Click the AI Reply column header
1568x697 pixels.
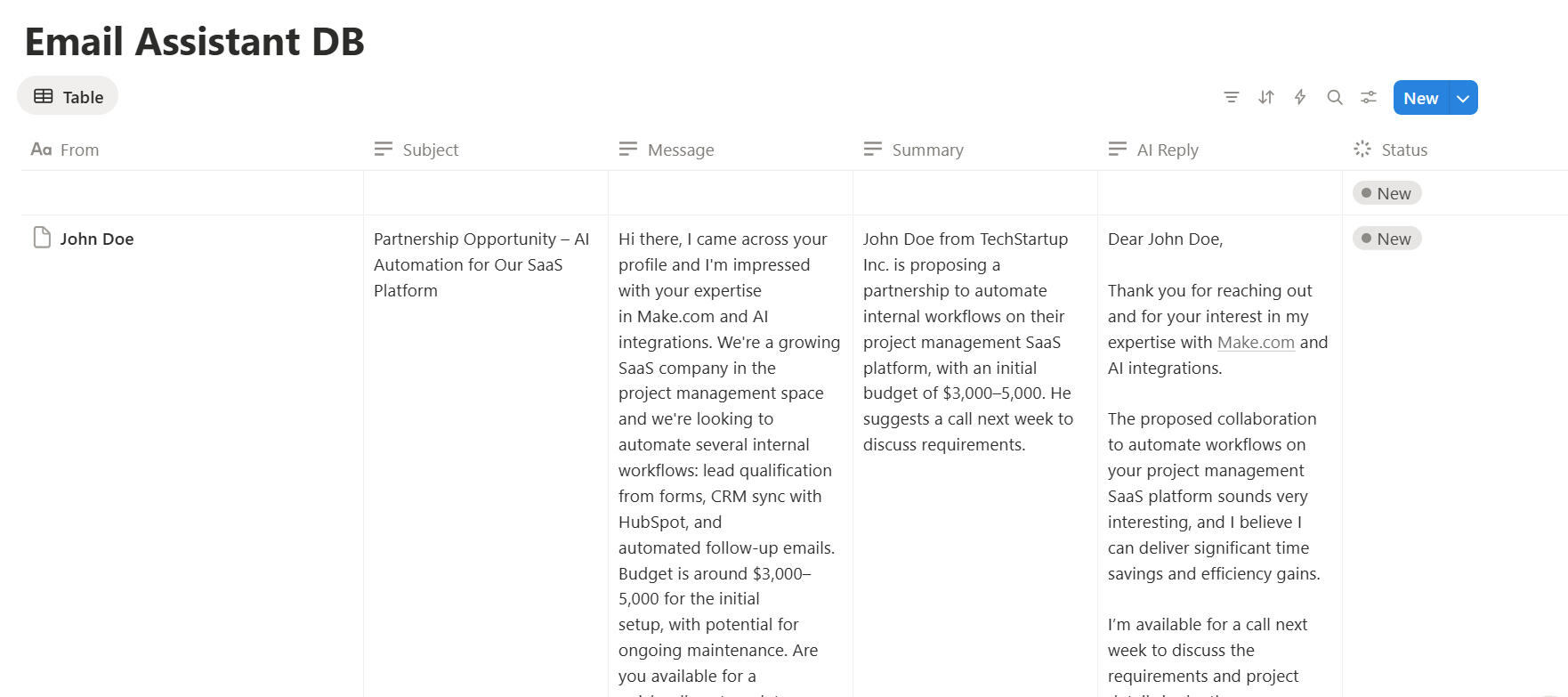click(1167, 150)
